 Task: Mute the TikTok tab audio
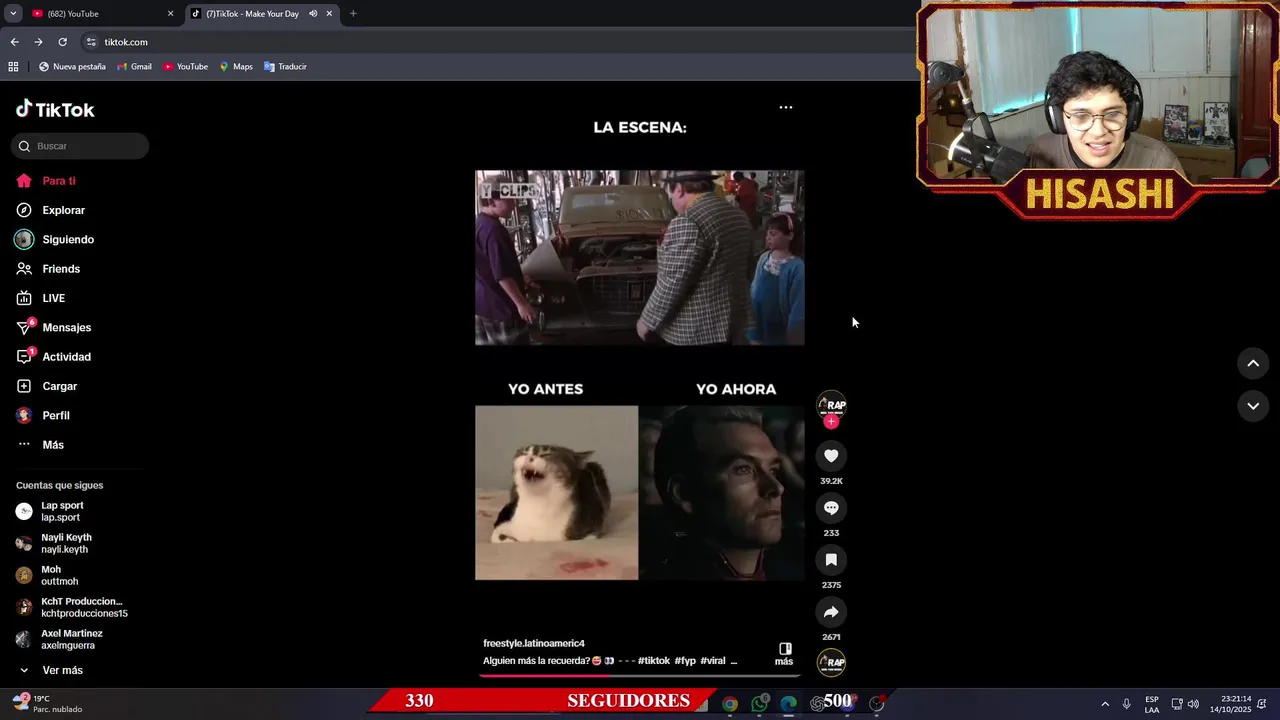coord(313,14)
